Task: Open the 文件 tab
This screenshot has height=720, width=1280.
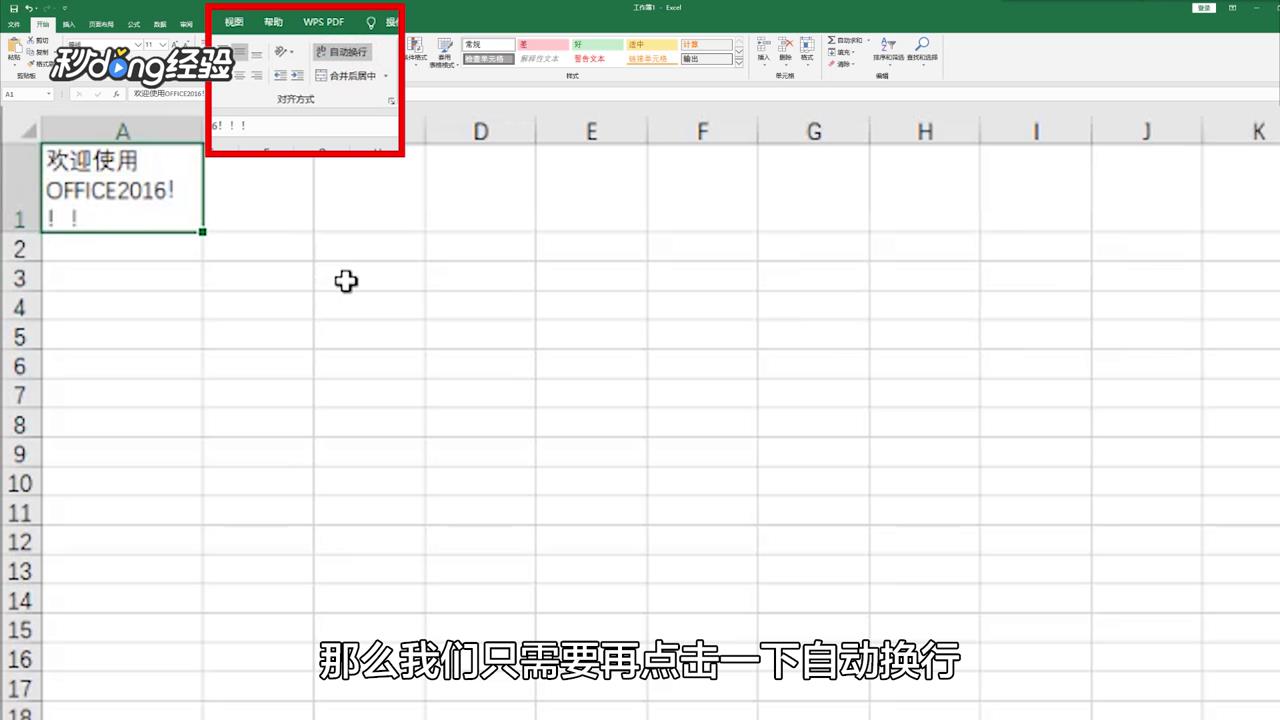Action: pyautogui.click(x=14, y=24)
